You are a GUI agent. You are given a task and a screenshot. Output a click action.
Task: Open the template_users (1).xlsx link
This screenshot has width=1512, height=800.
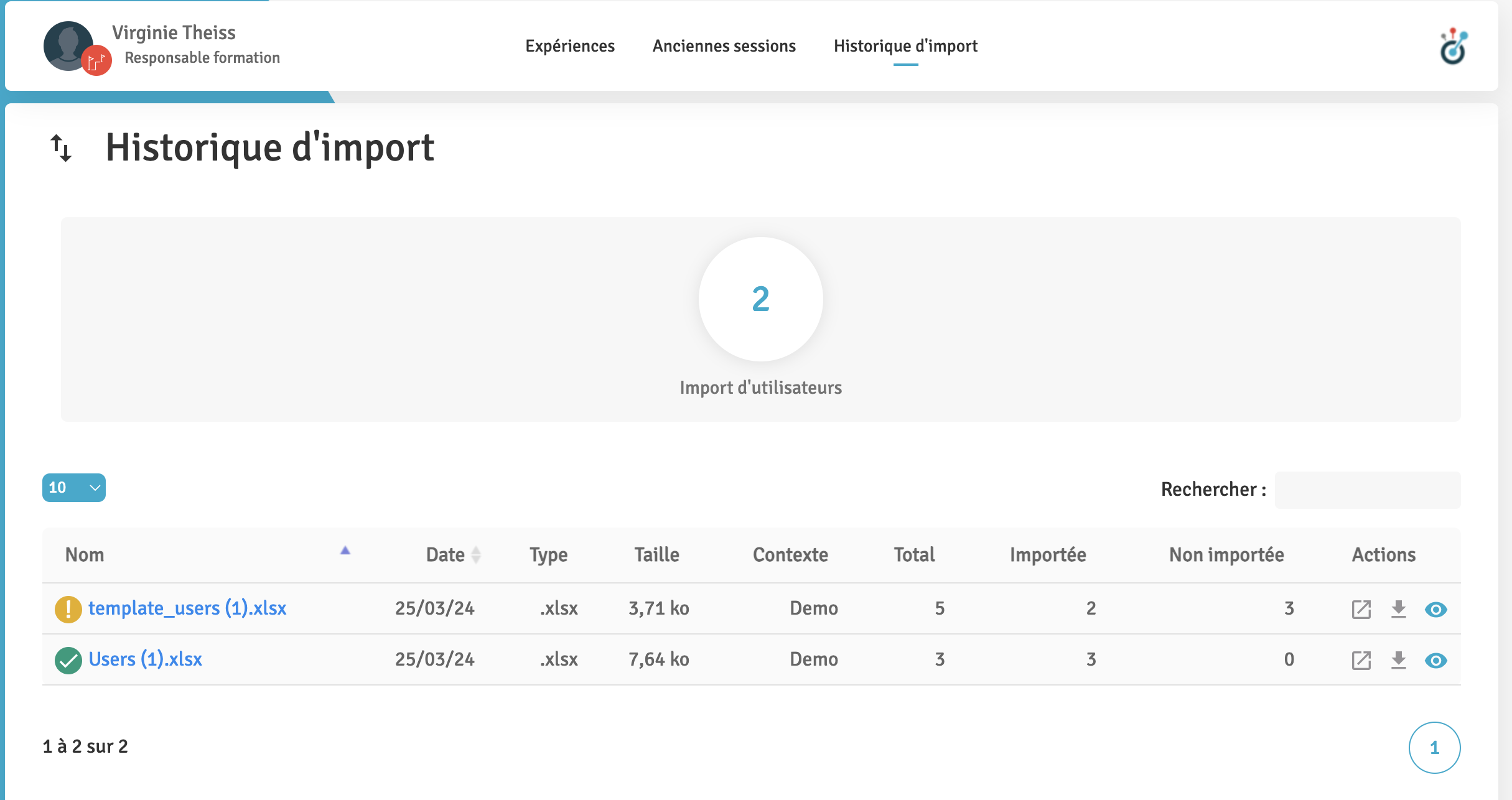tap(187, 608)
